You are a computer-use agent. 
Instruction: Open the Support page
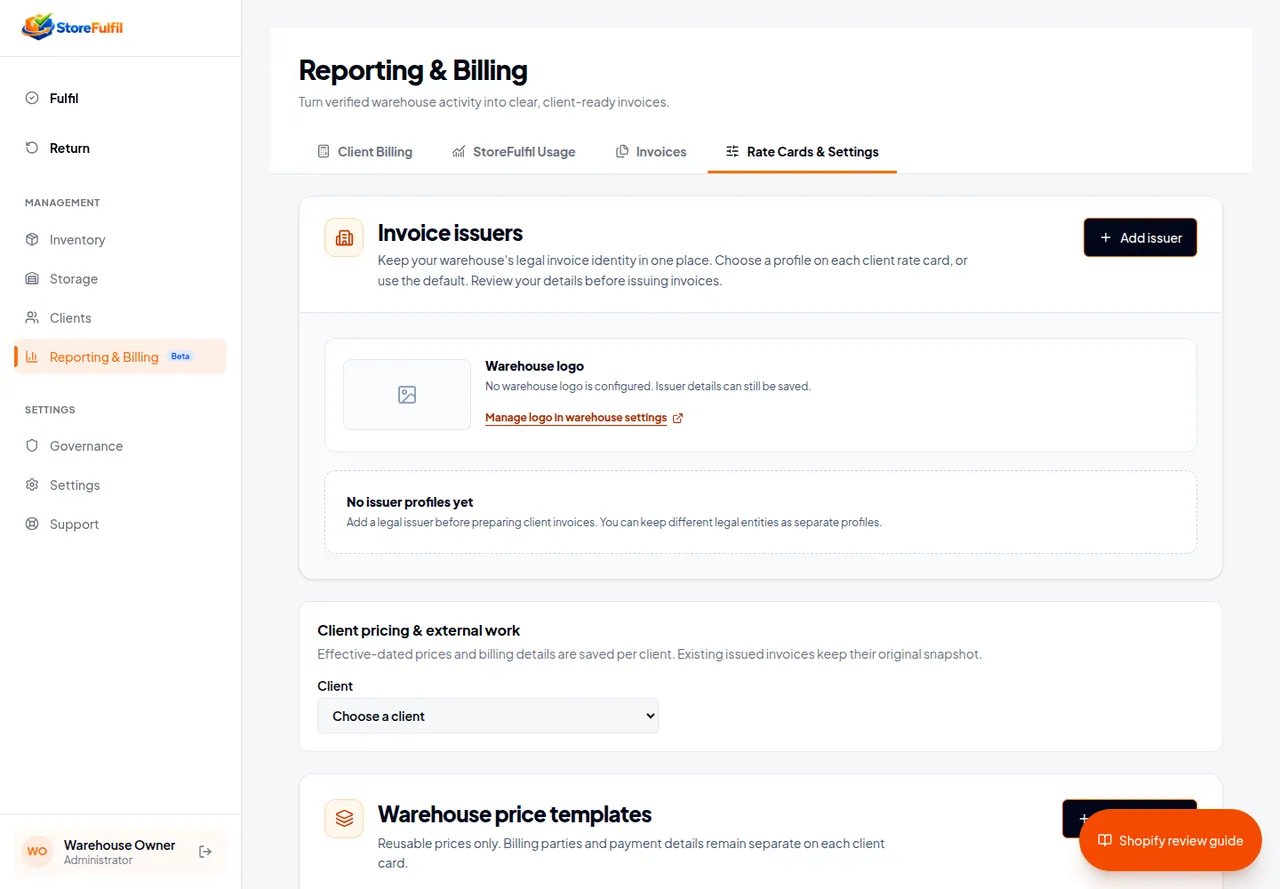click(120, 524)
